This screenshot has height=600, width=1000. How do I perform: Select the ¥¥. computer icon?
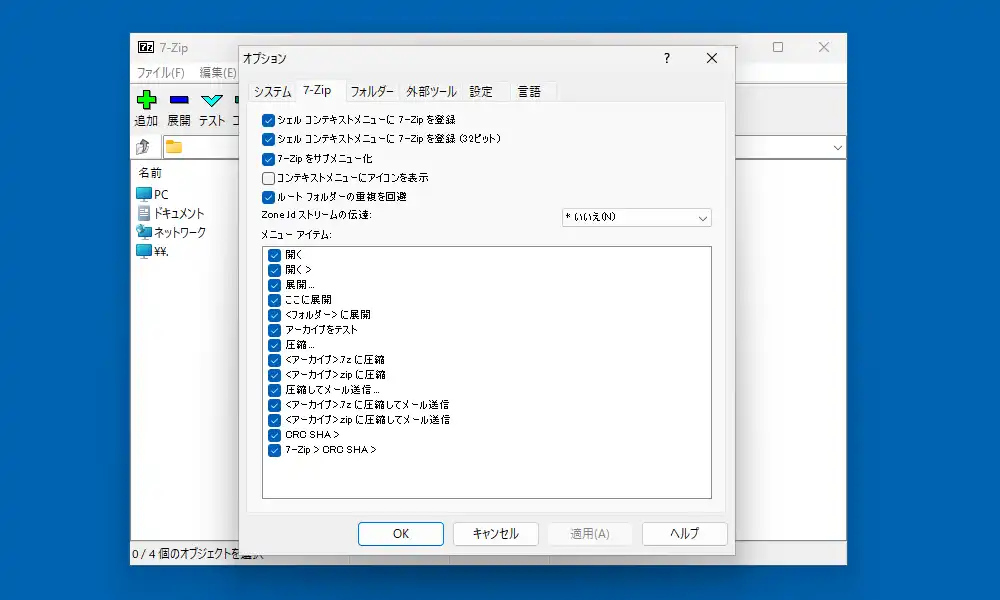tap(144, 251)
